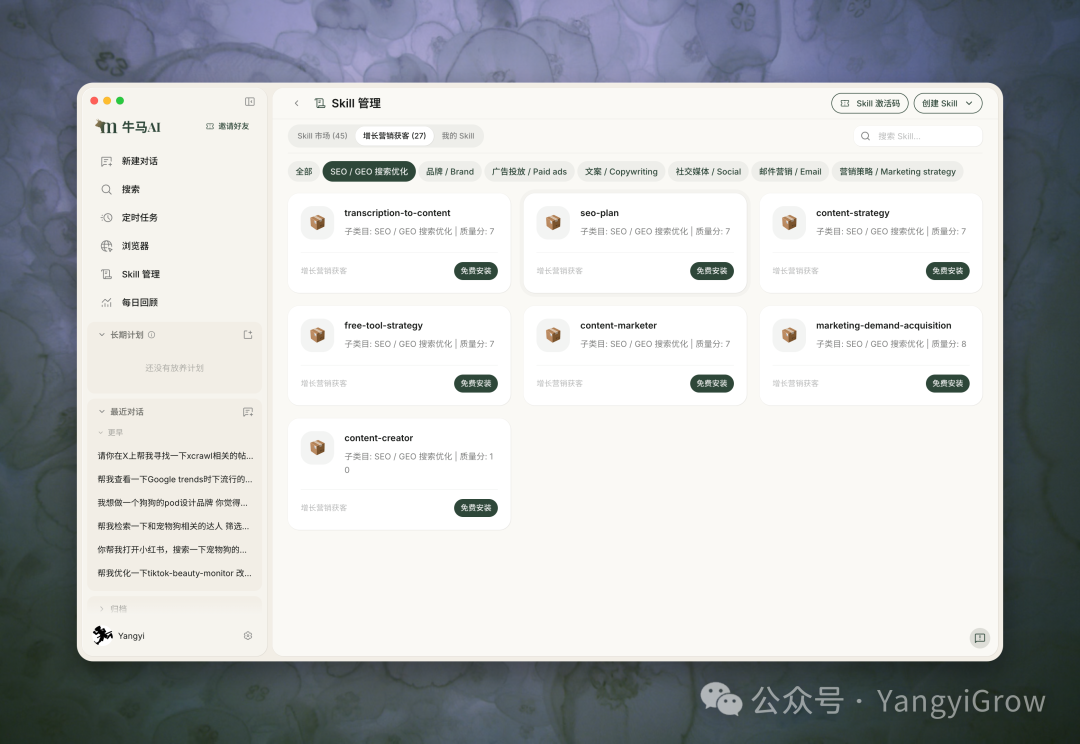Click the marketing-demand-acquisition package icon
This screenshot has height=744, width=1080.
click(789, 335)
